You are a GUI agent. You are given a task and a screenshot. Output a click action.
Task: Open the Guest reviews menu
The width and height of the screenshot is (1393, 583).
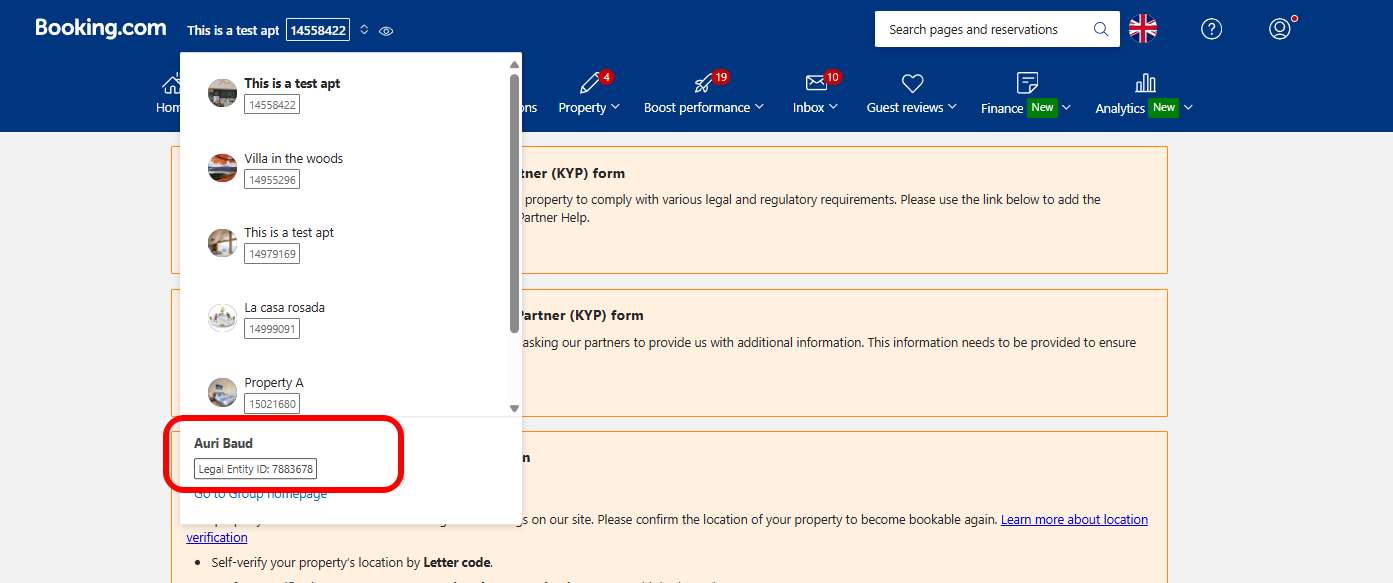pos(905,107)
